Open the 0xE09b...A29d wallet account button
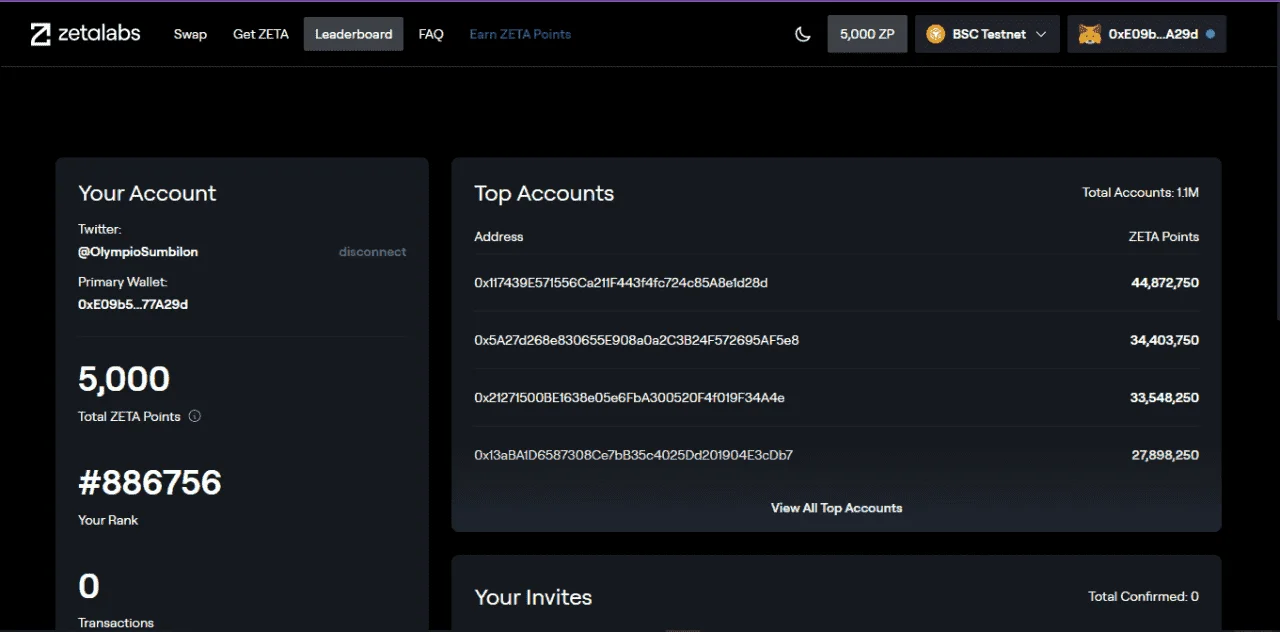This screenshot has height=632, width=1280. [1147, 34]
